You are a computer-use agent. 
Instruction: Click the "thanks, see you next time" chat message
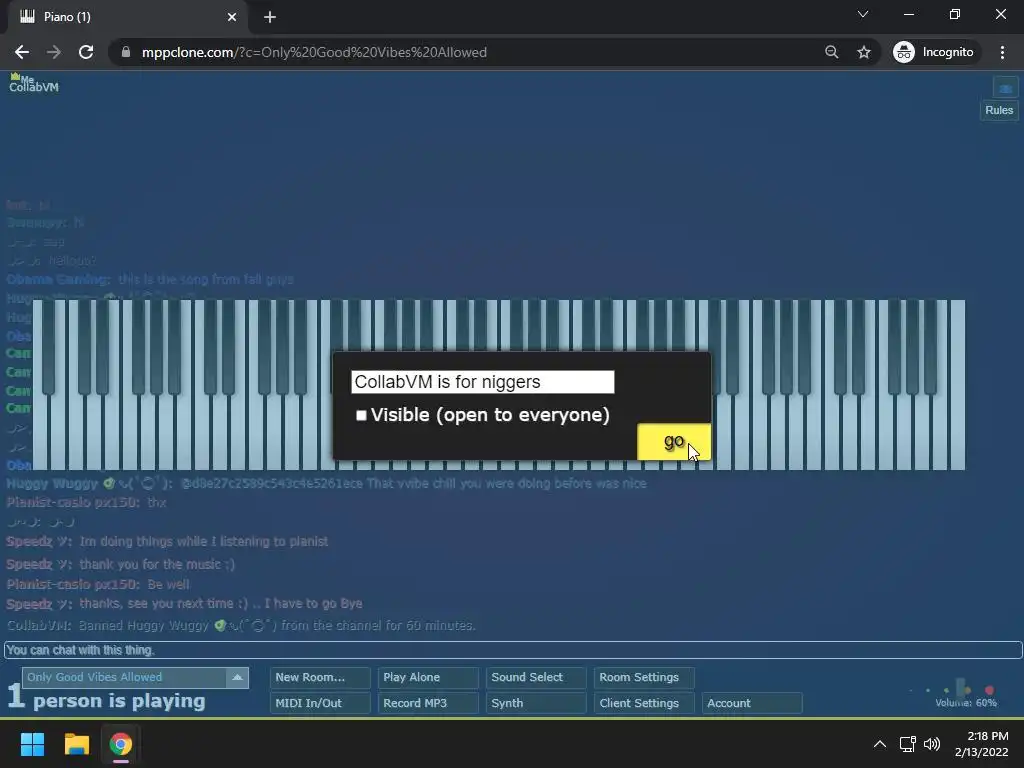click(x=221, y=603)
